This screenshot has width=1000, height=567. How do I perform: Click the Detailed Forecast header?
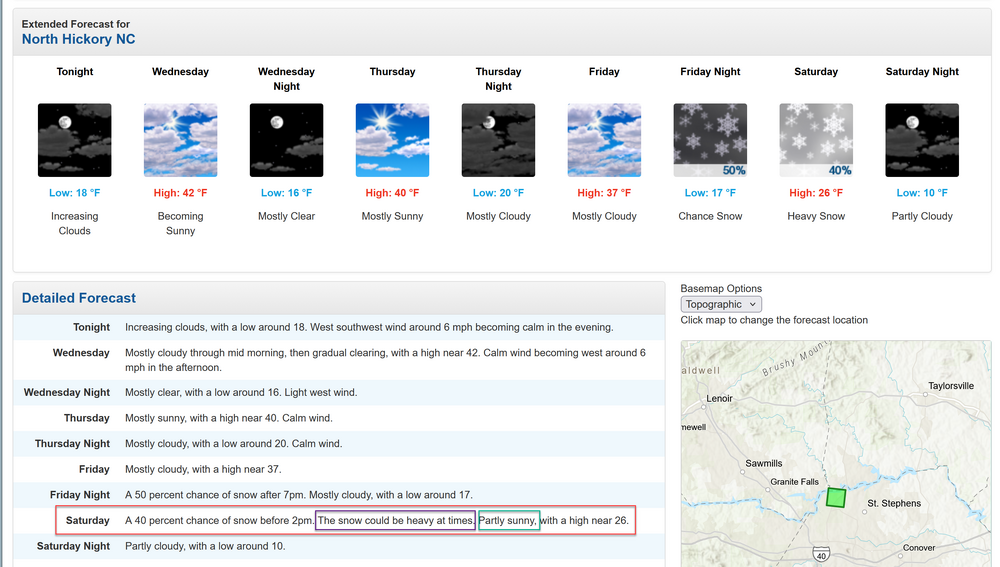(79, 298)
